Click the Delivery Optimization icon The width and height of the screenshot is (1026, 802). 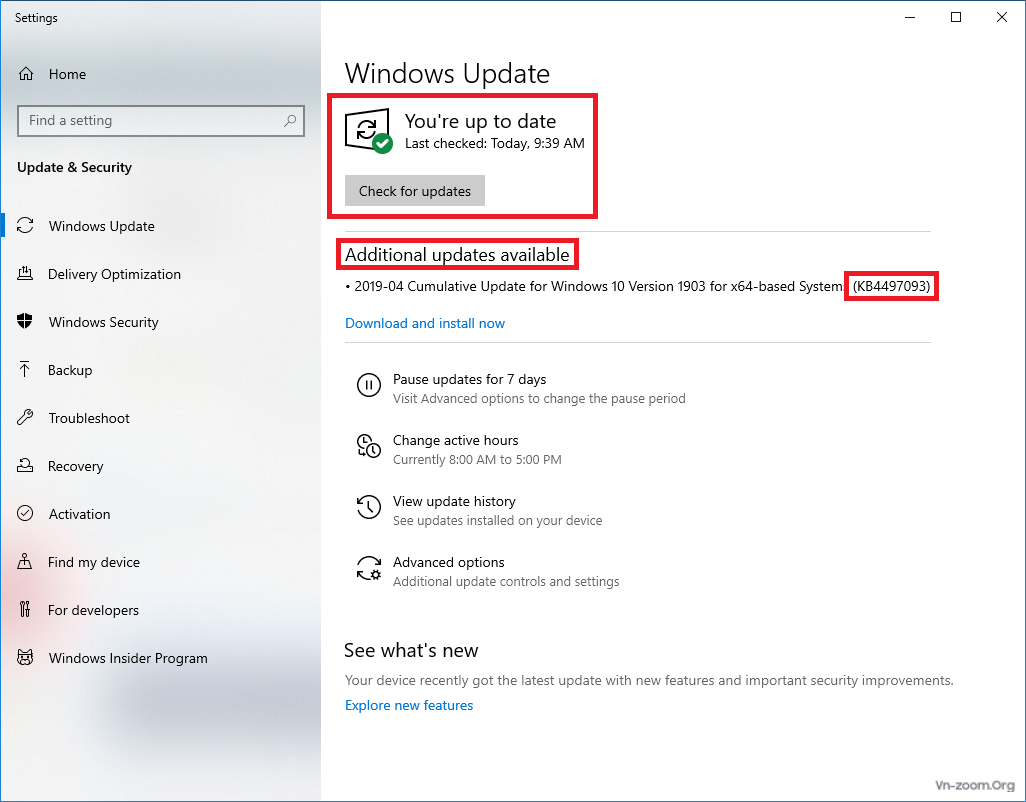tap(25, 273)
